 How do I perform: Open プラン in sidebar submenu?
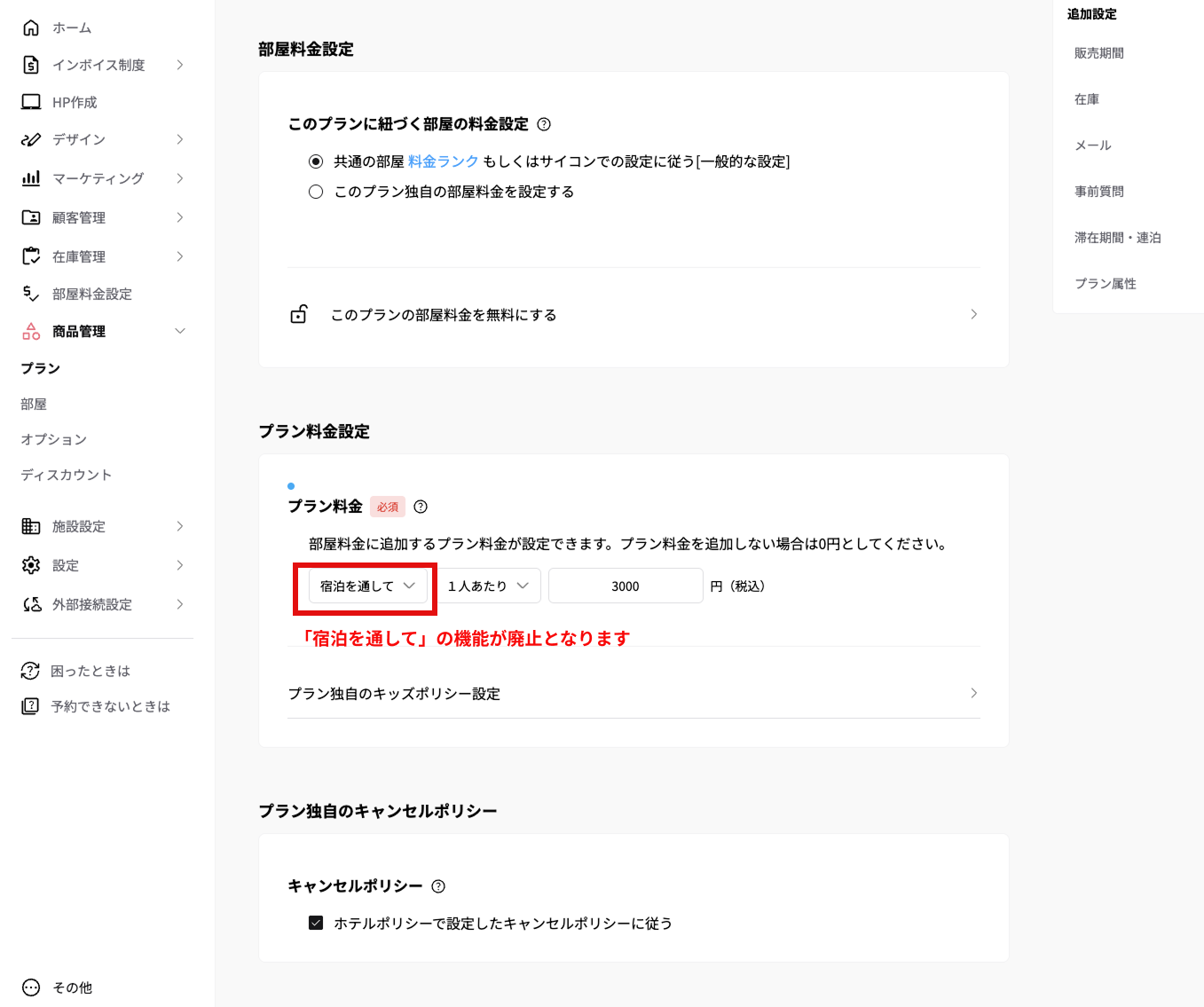[41, 368]
